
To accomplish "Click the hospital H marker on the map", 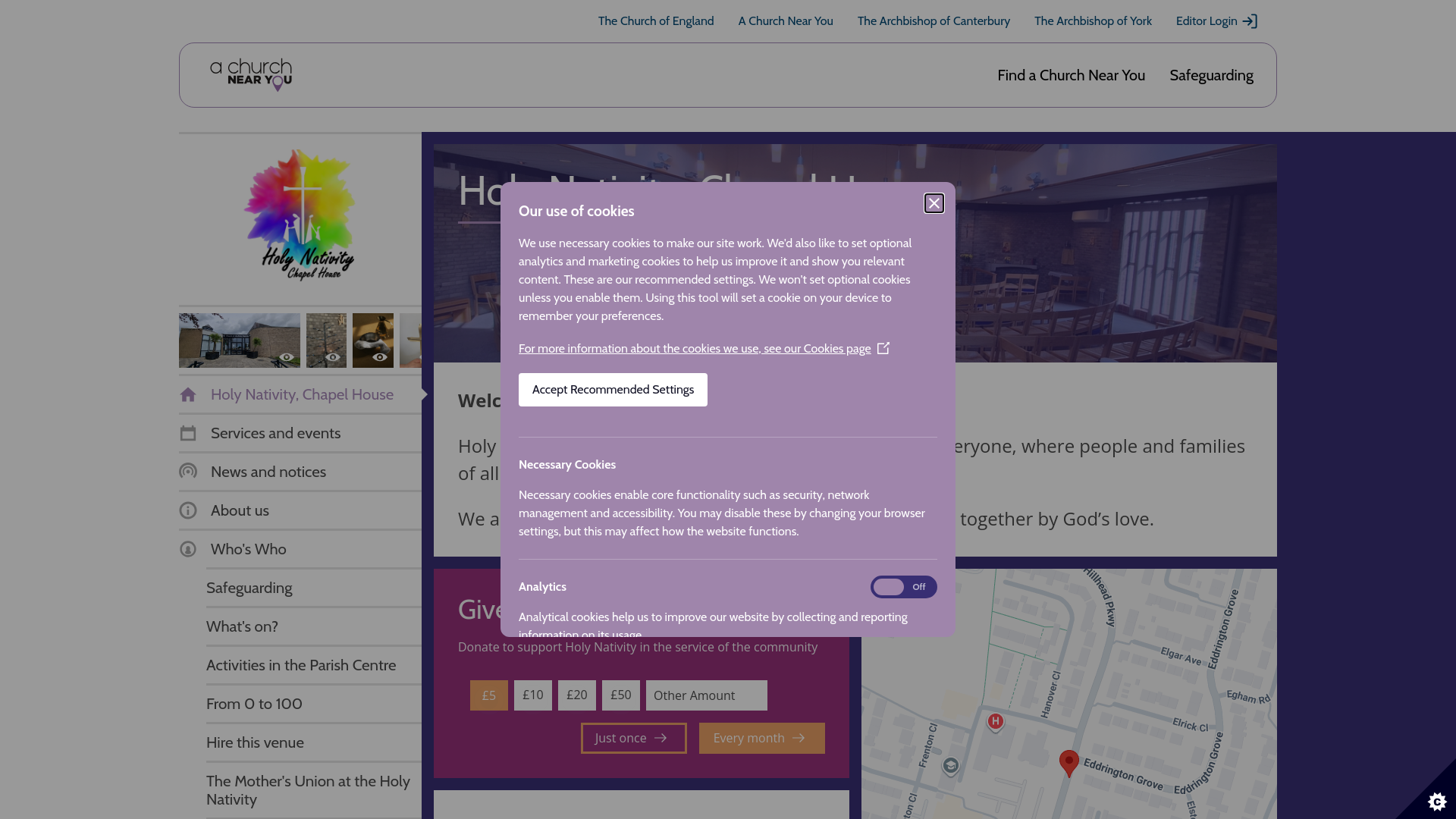I will (x=996, y=722).
